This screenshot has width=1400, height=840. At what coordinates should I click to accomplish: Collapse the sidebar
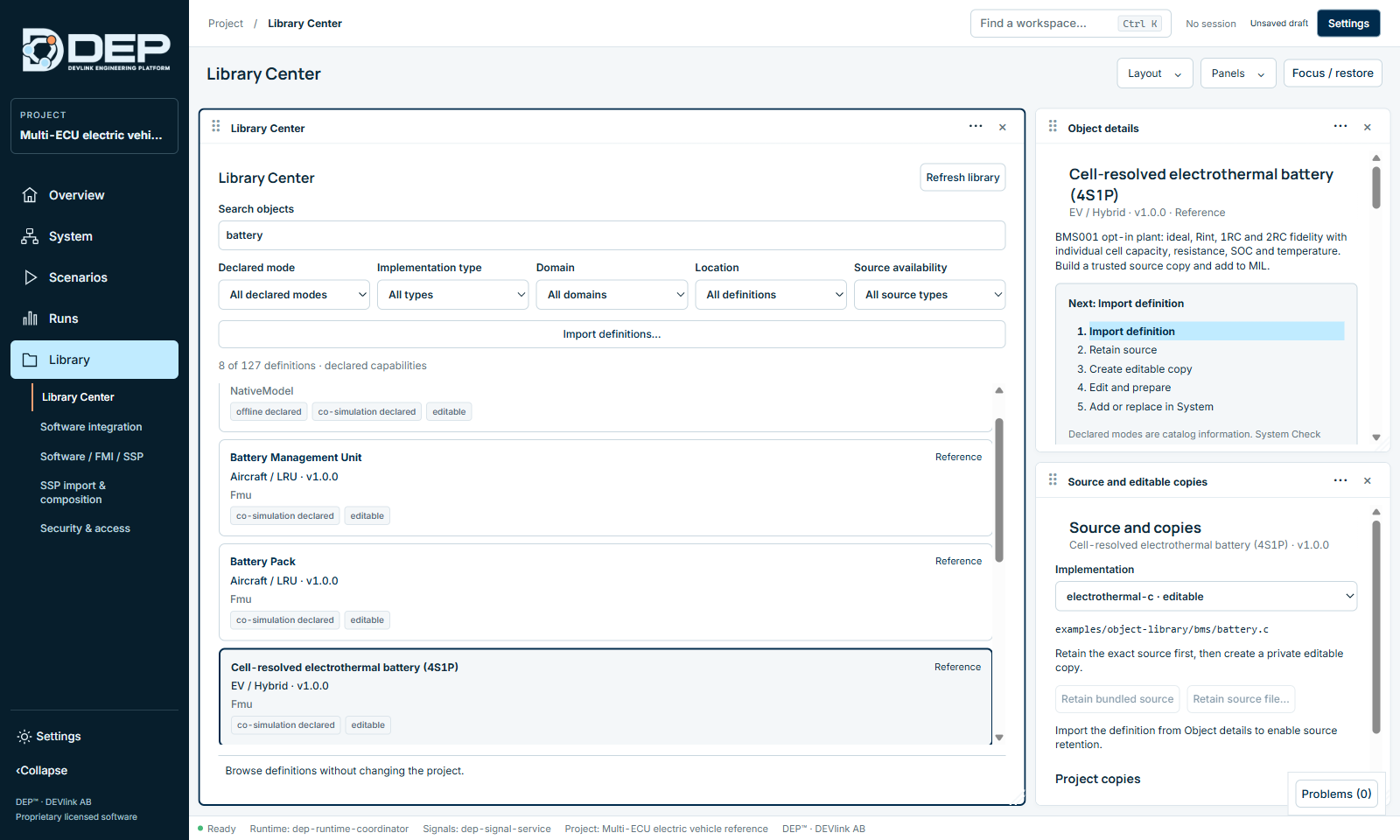point(42,771)
